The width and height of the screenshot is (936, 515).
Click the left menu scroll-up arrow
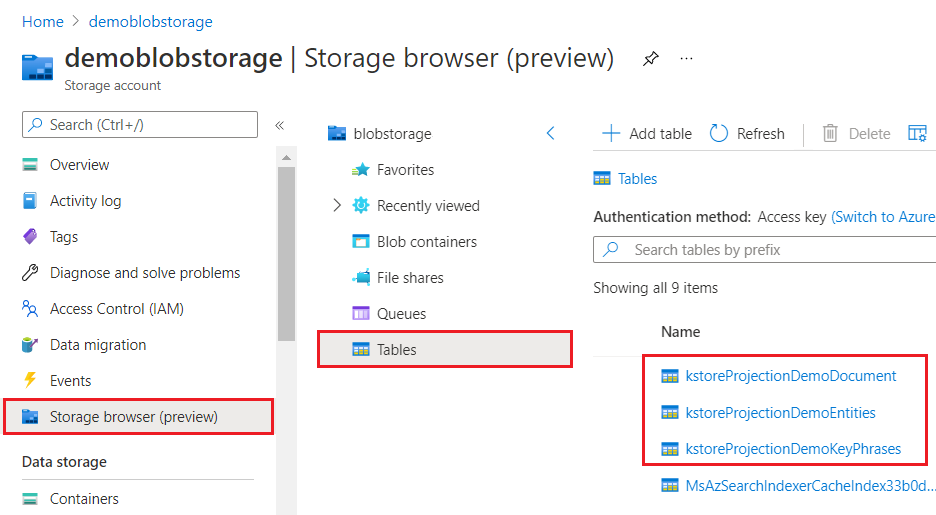click(287, 158)
